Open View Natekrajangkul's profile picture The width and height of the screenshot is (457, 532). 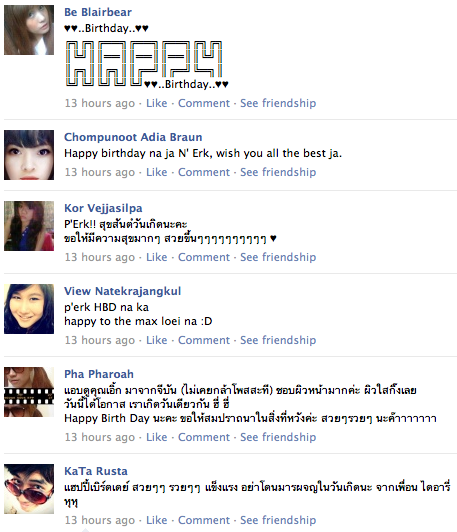pyautogui.click(x=29, y=309)
